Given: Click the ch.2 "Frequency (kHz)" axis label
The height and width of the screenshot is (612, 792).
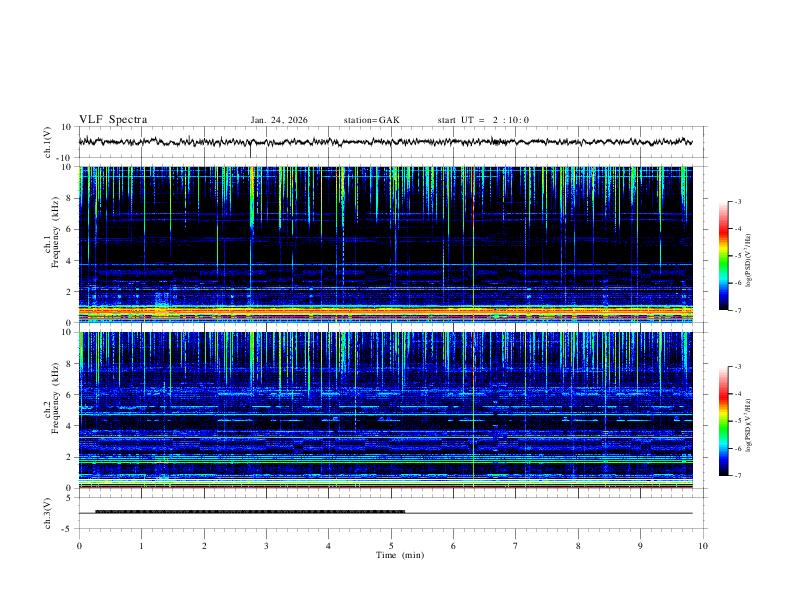Looking at the screenshot, I should pos(56,398).
